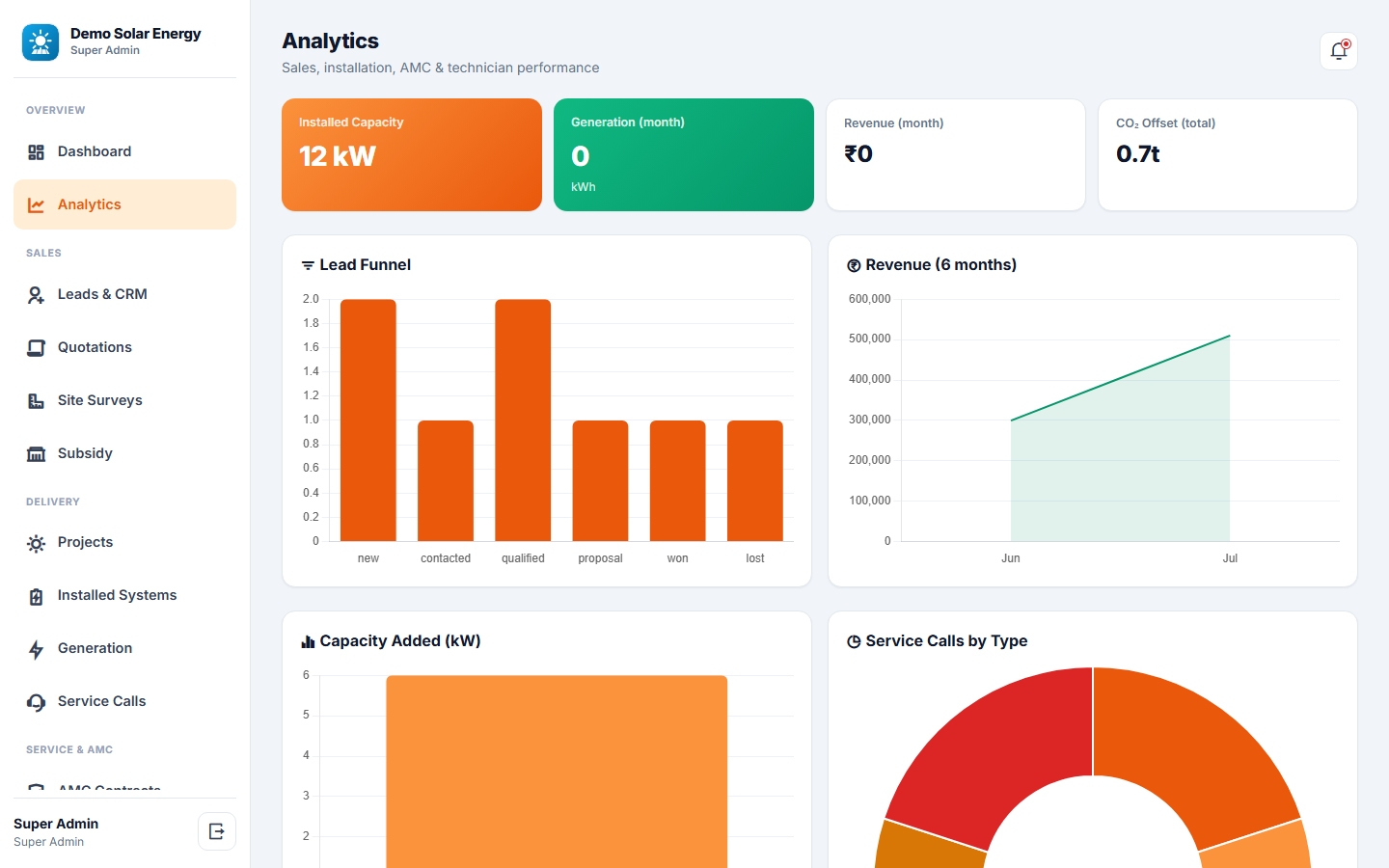The image size is (1389, 868).
Task: Click the Revenue (6 months) title
Action: pyautogui.click(x=941, y=265)
